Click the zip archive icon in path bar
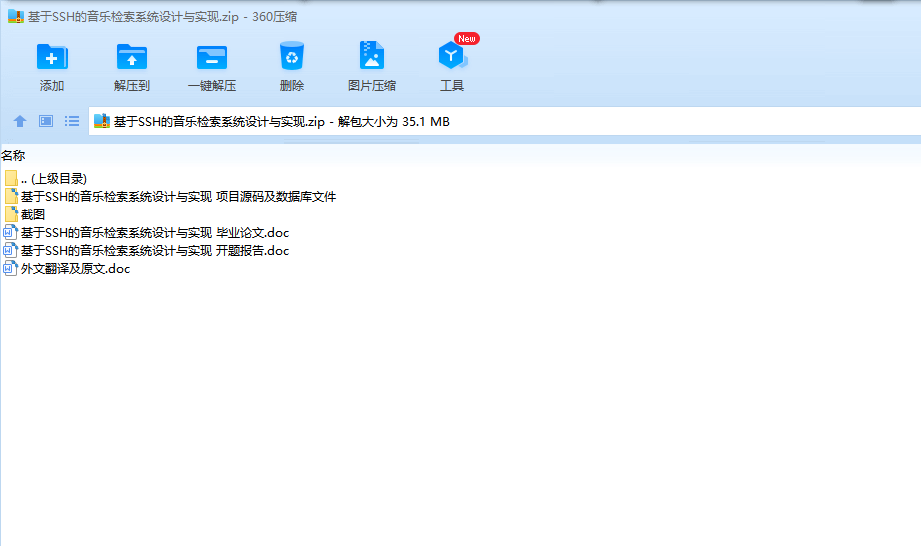The image size is (921, 546). [x=102, y=121]
